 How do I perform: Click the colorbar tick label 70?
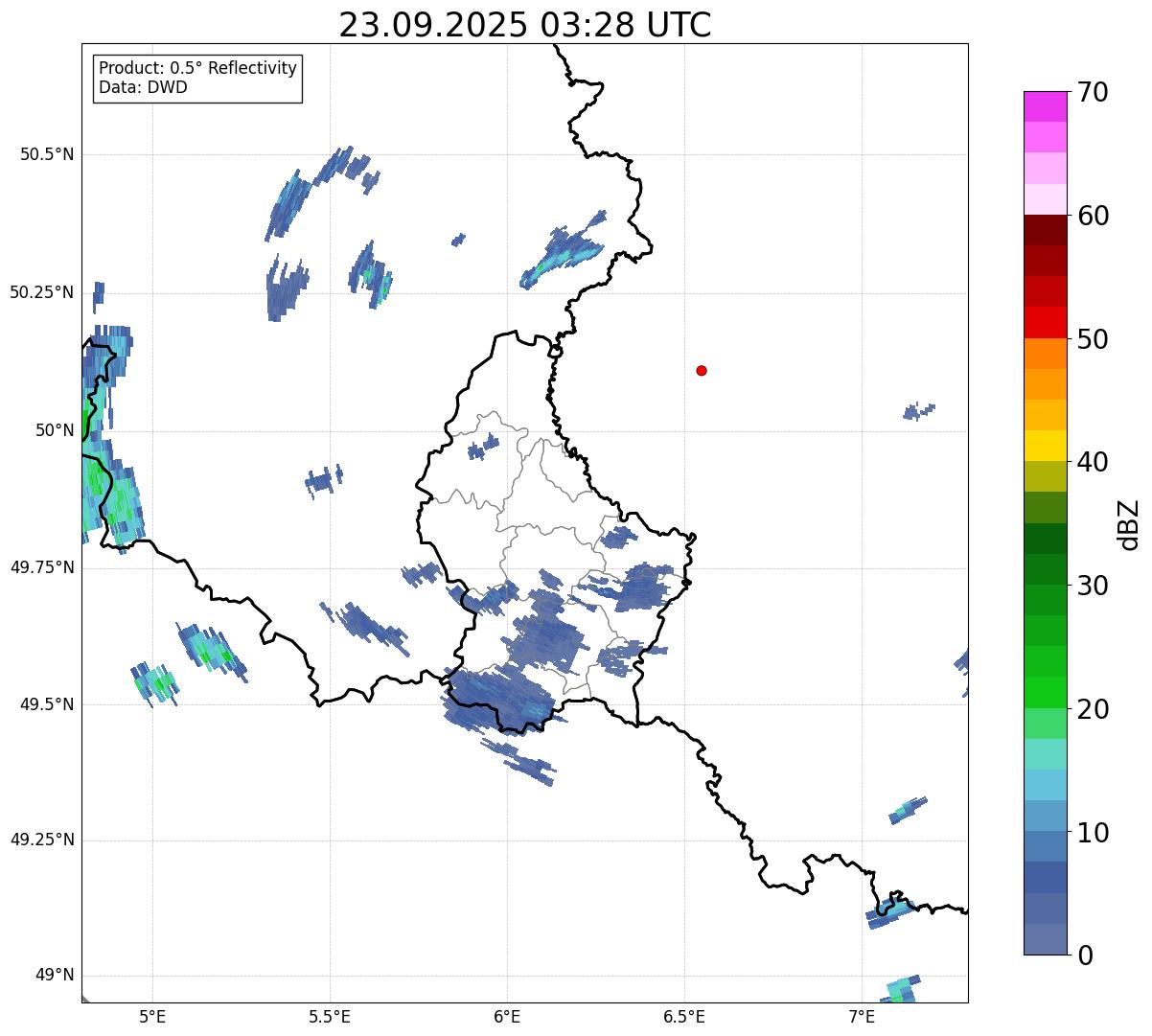pyautogui.click(x=1093, y=92)
